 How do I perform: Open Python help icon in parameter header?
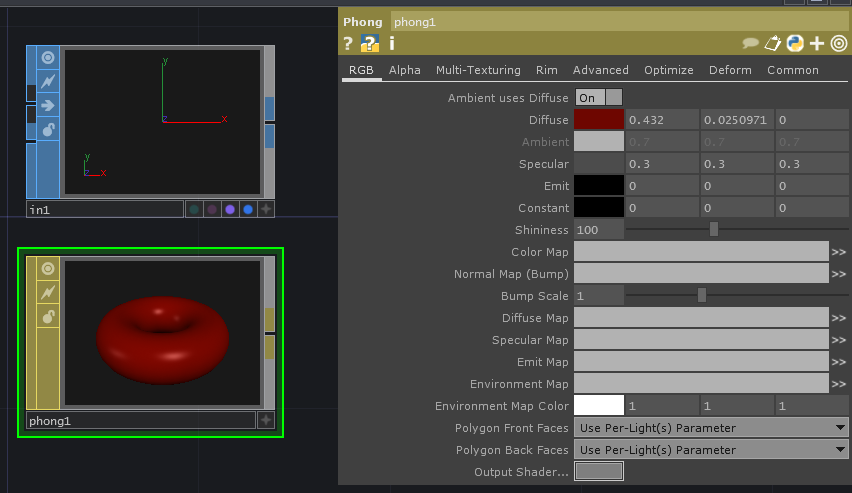[x=370, y=43]
